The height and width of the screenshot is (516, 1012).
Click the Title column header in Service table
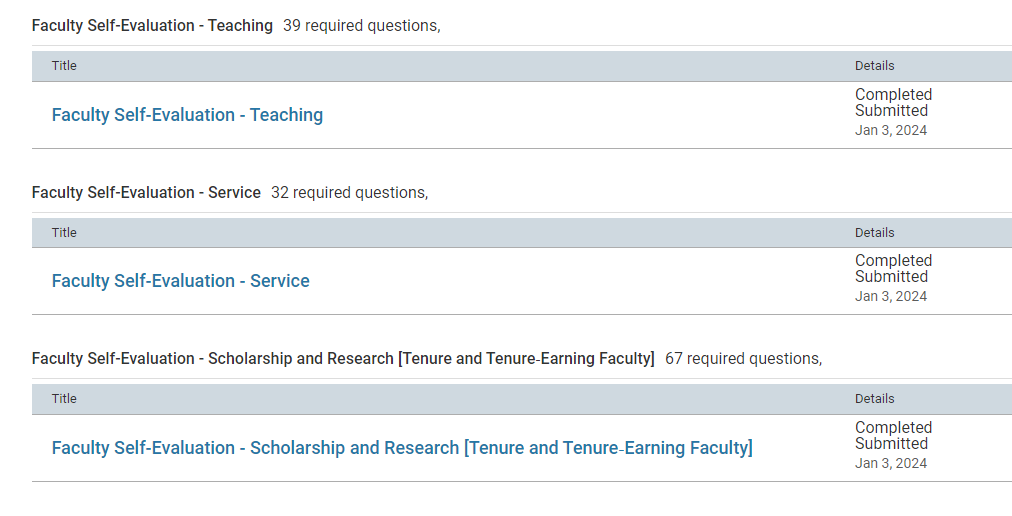click(x=64, y=232)
